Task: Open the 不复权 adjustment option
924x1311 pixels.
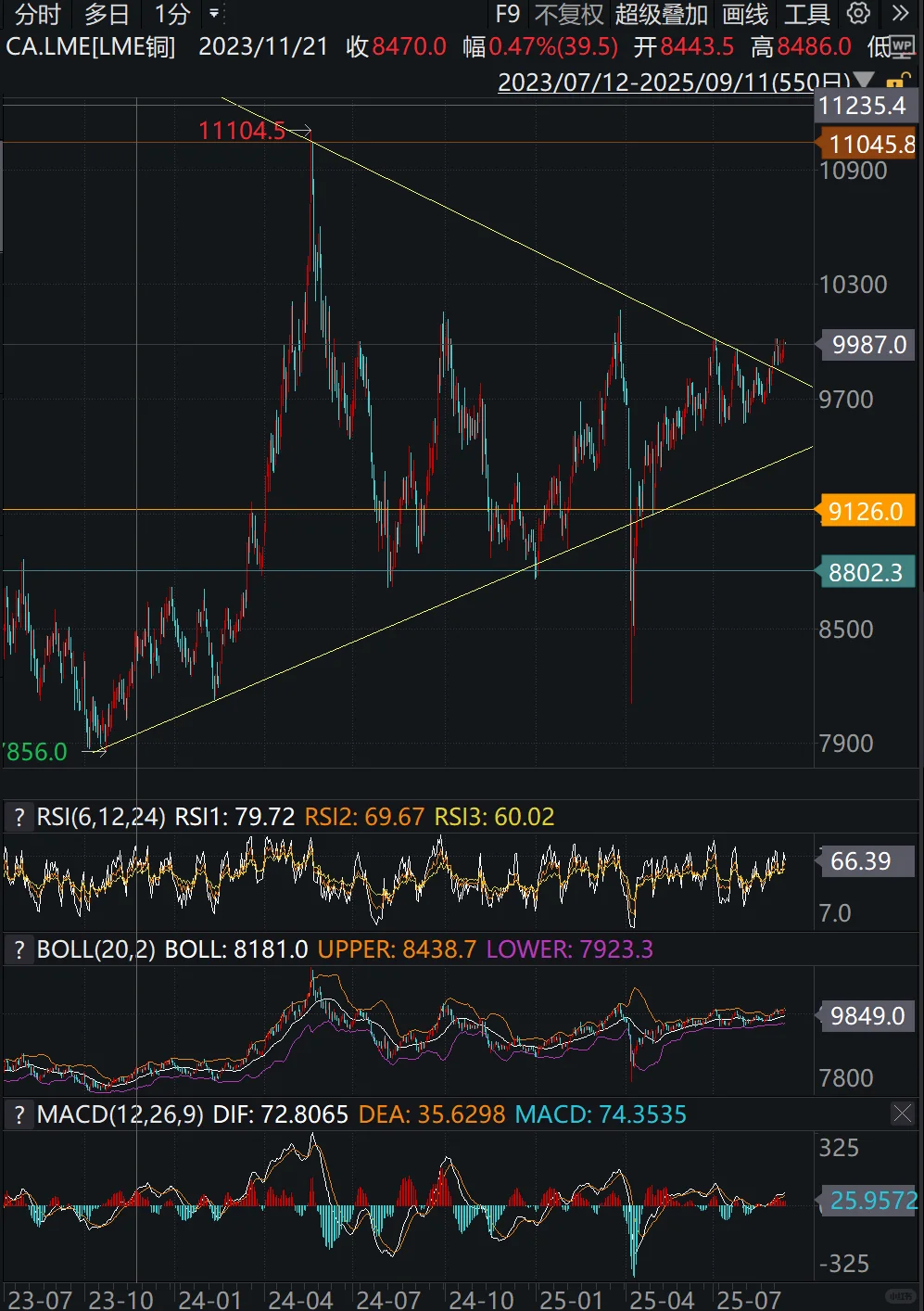Action: pyautogui.click(x=569, y=14)
